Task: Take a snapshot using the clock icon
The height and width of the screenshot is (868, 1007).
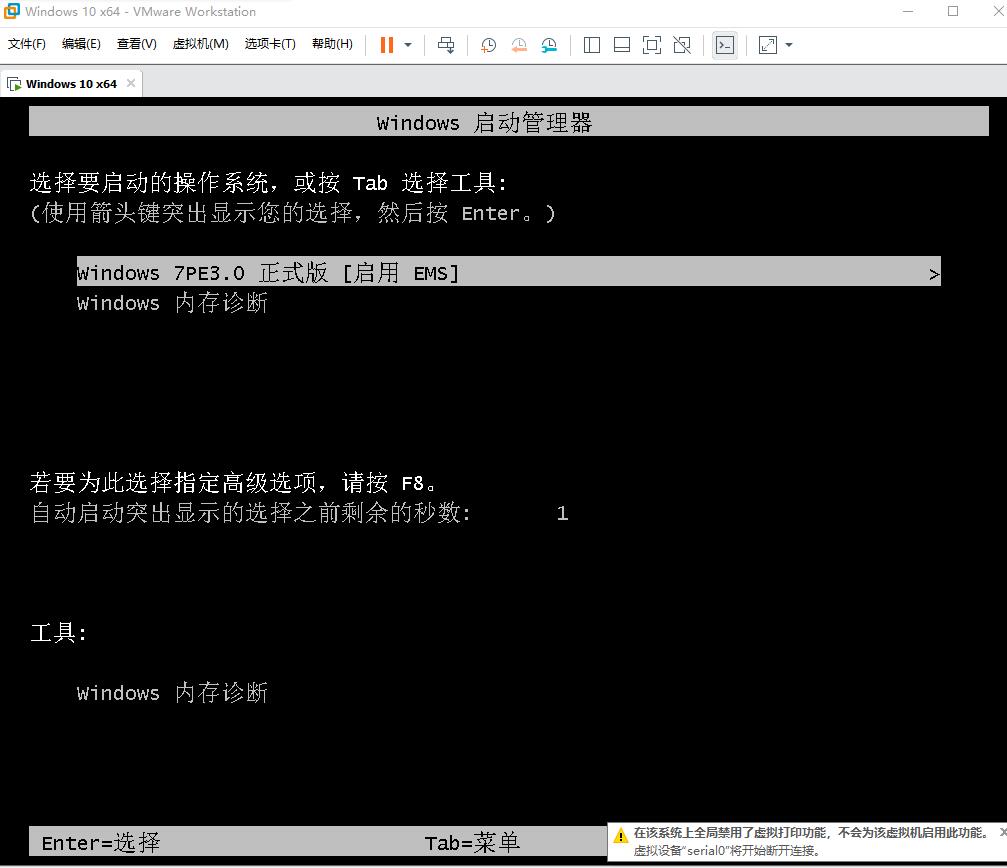Action: [x=488, y=45]
